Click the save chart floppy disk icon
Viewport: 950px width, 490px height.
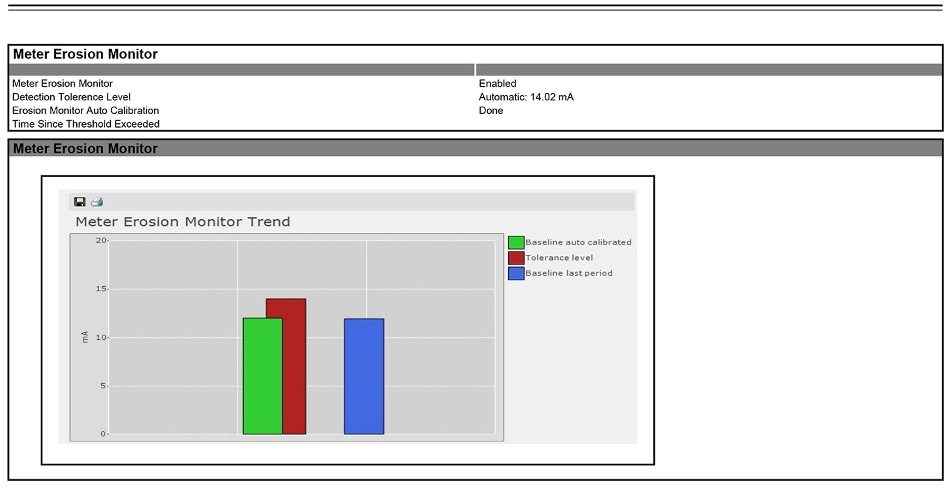click(x=79, y=202)
